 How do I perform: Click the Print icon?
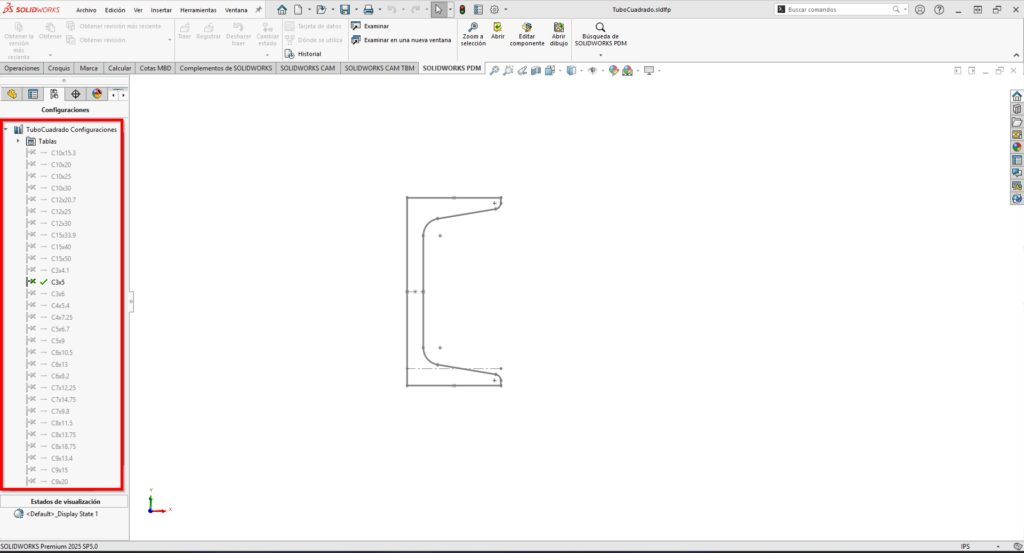click(368, 10)
